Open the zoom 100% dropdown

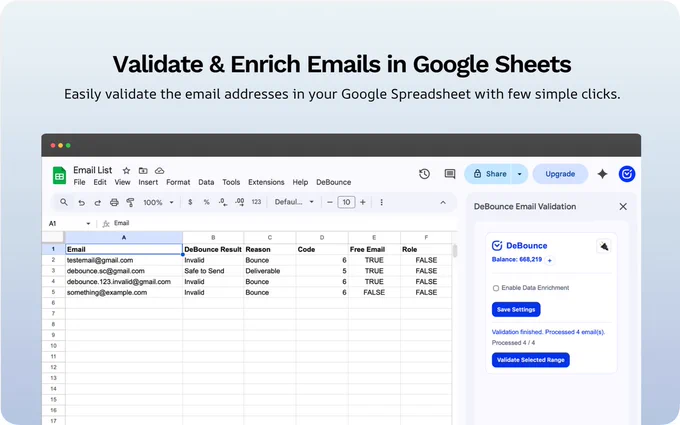158,203
